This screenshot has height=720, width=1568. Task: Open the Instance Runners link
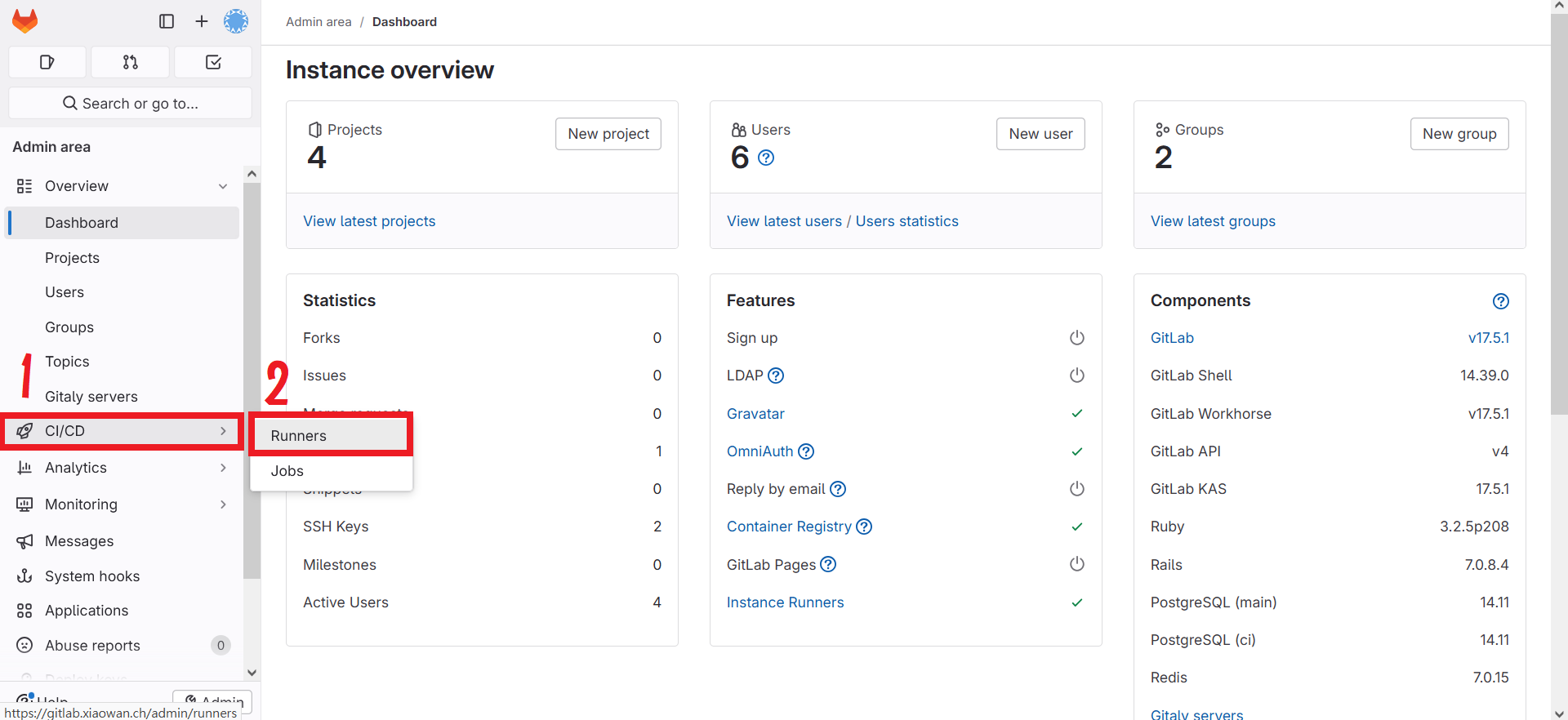(786, 602)
